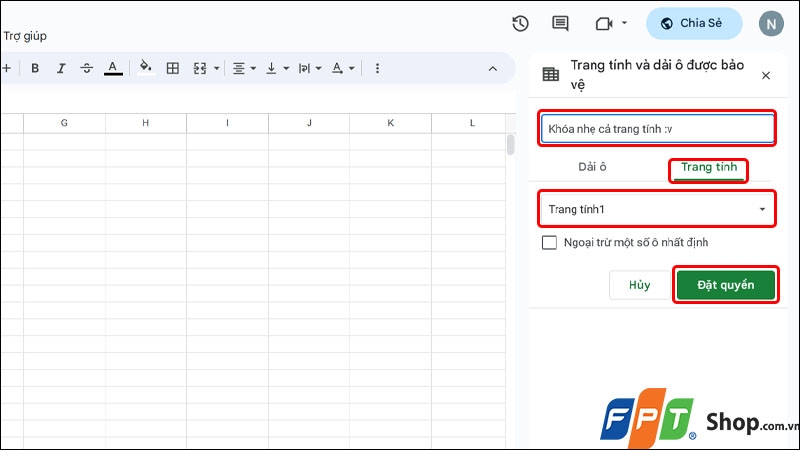800x450 pixels.
Task: Click the plus icon in toolbar
Action: point(7,68)
